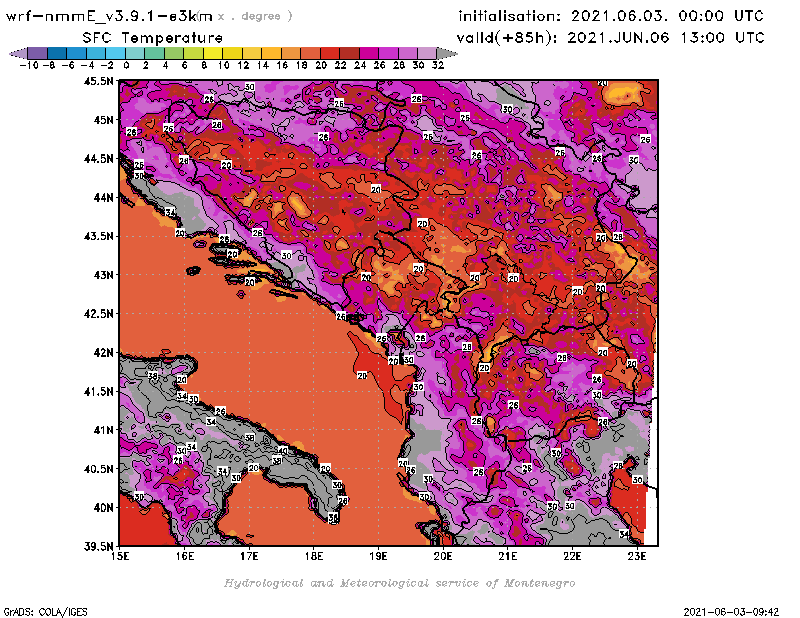The width and height of the screenshot is (800, 618).
Task: Select the '2021-06-03-09:42' timestamp
Action: [x=731, y=612]
